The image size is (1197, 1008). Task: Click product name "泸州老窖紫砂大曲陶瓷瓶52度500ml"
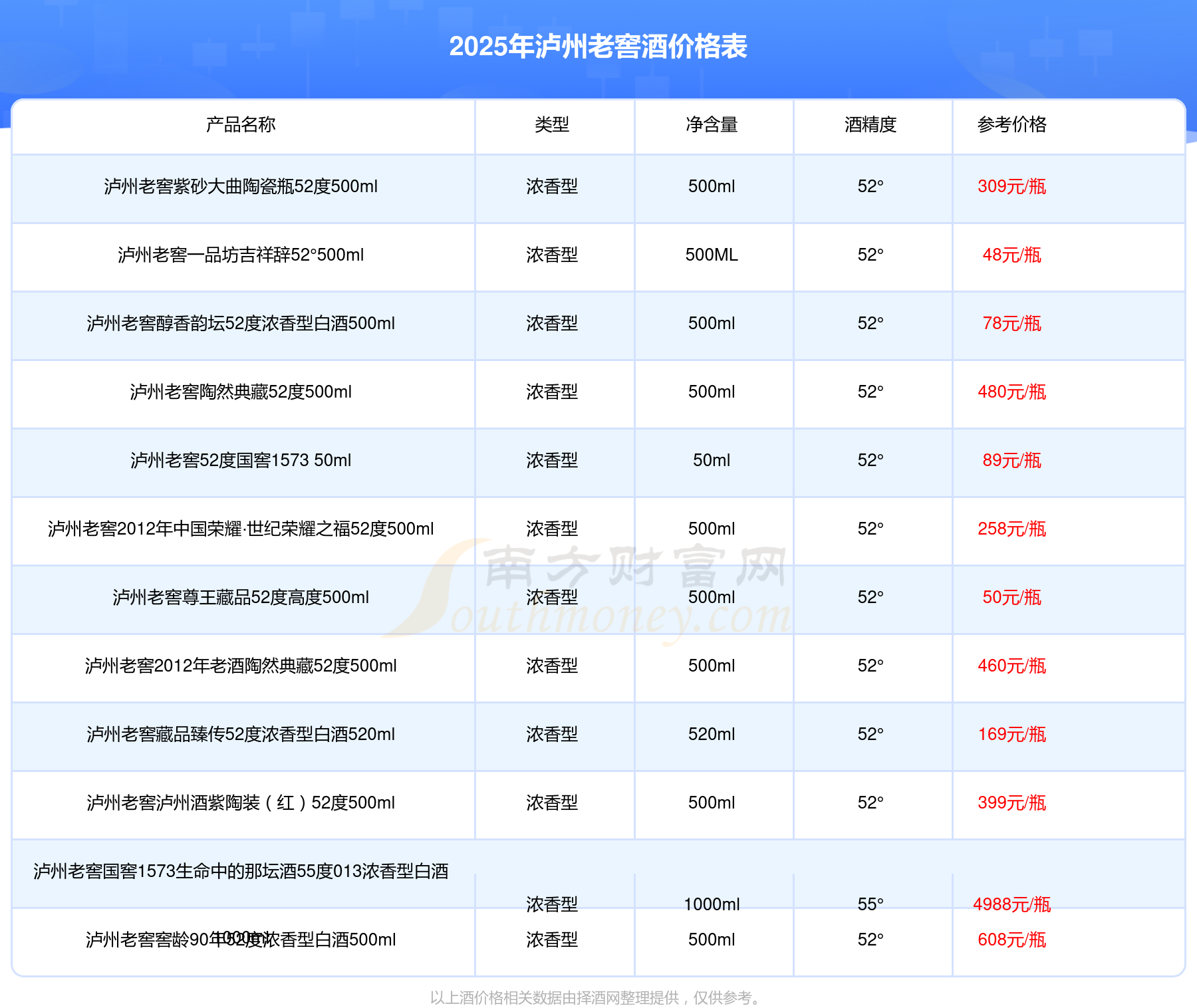click(x=241, y=186)
